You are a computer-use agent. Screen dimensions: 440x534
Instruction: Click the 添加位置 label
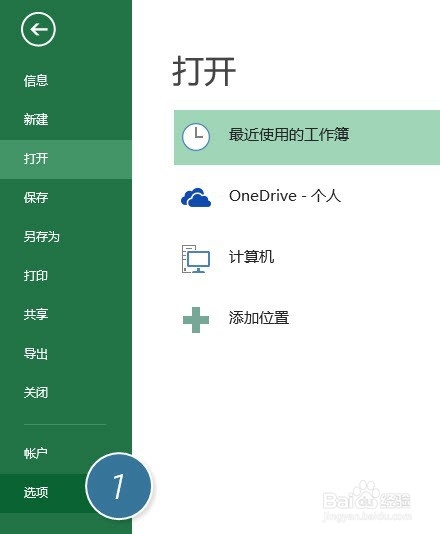pyautogui.click(x=259, y=318)
